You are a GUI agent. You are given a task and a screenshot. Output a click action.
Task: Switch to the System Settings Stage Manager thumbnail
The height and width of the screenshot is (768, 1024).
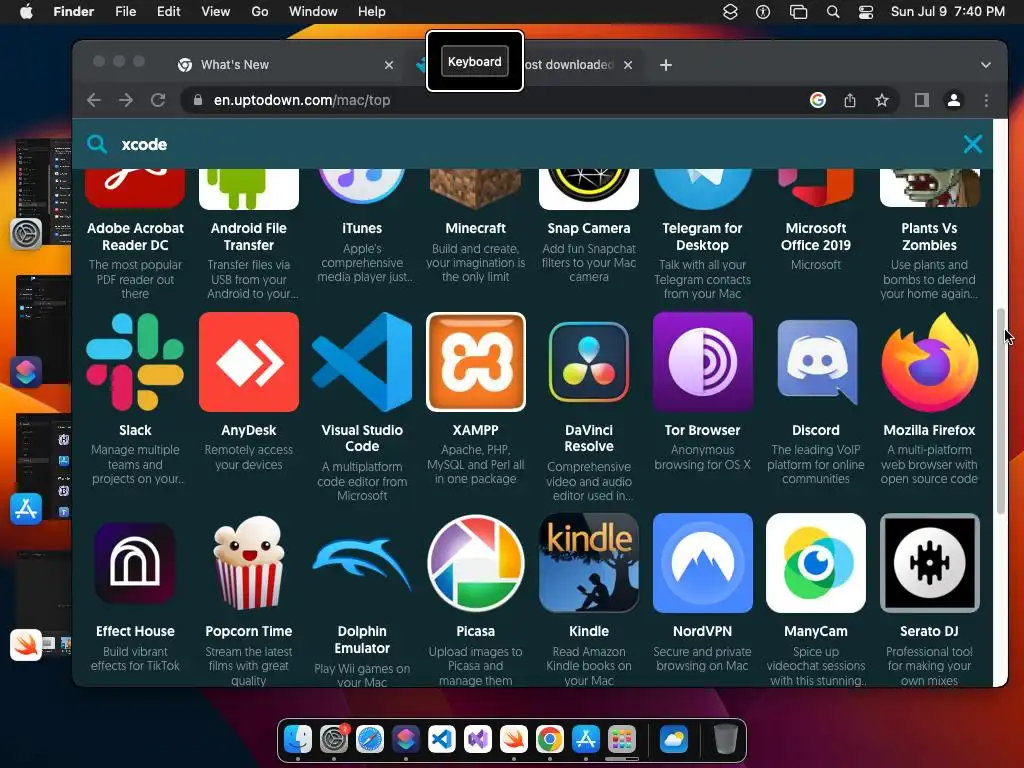(x=43, y=193)
